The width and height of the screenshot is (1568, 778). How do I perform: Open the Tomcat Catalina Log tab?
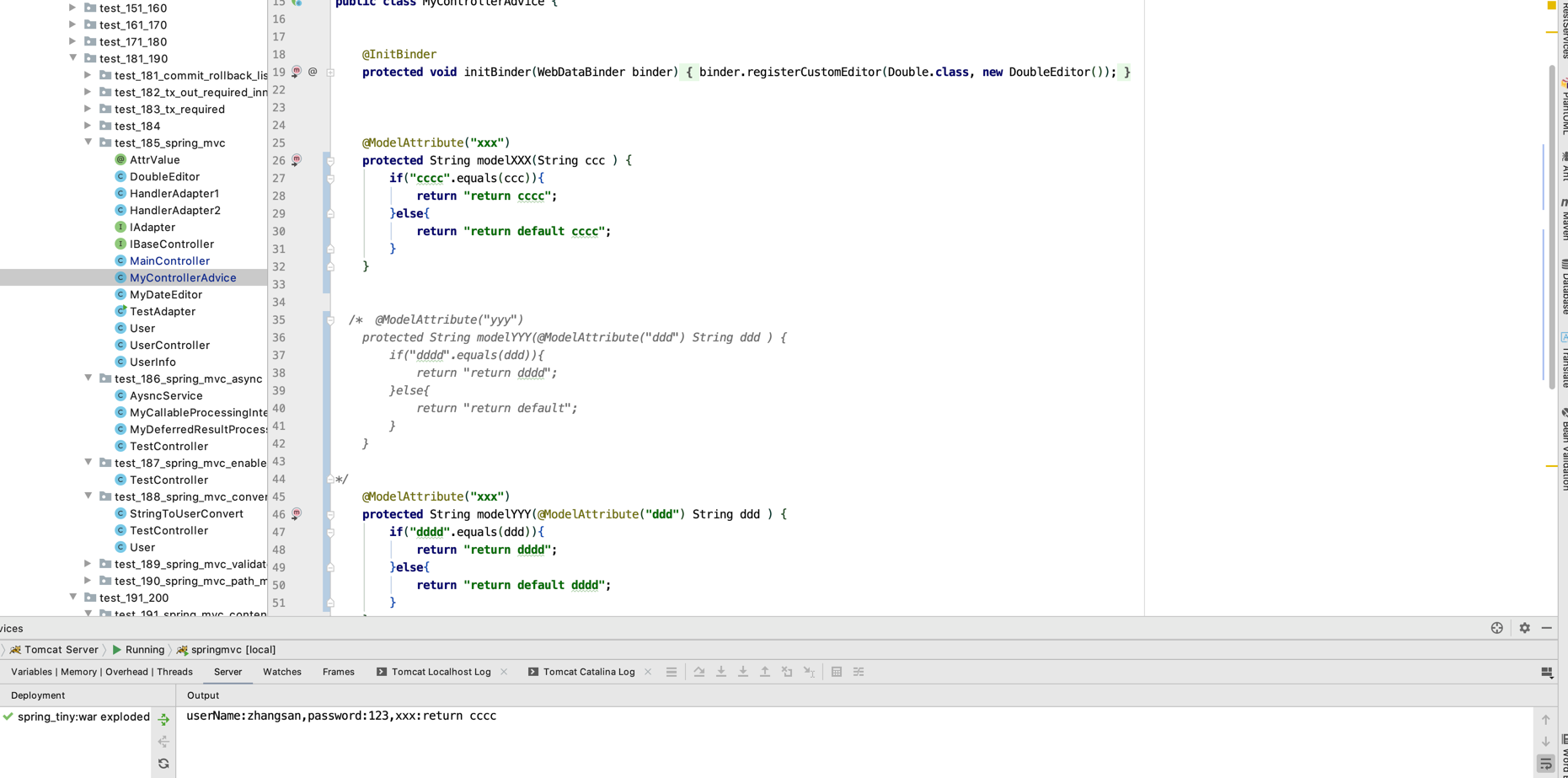[589, 672]
